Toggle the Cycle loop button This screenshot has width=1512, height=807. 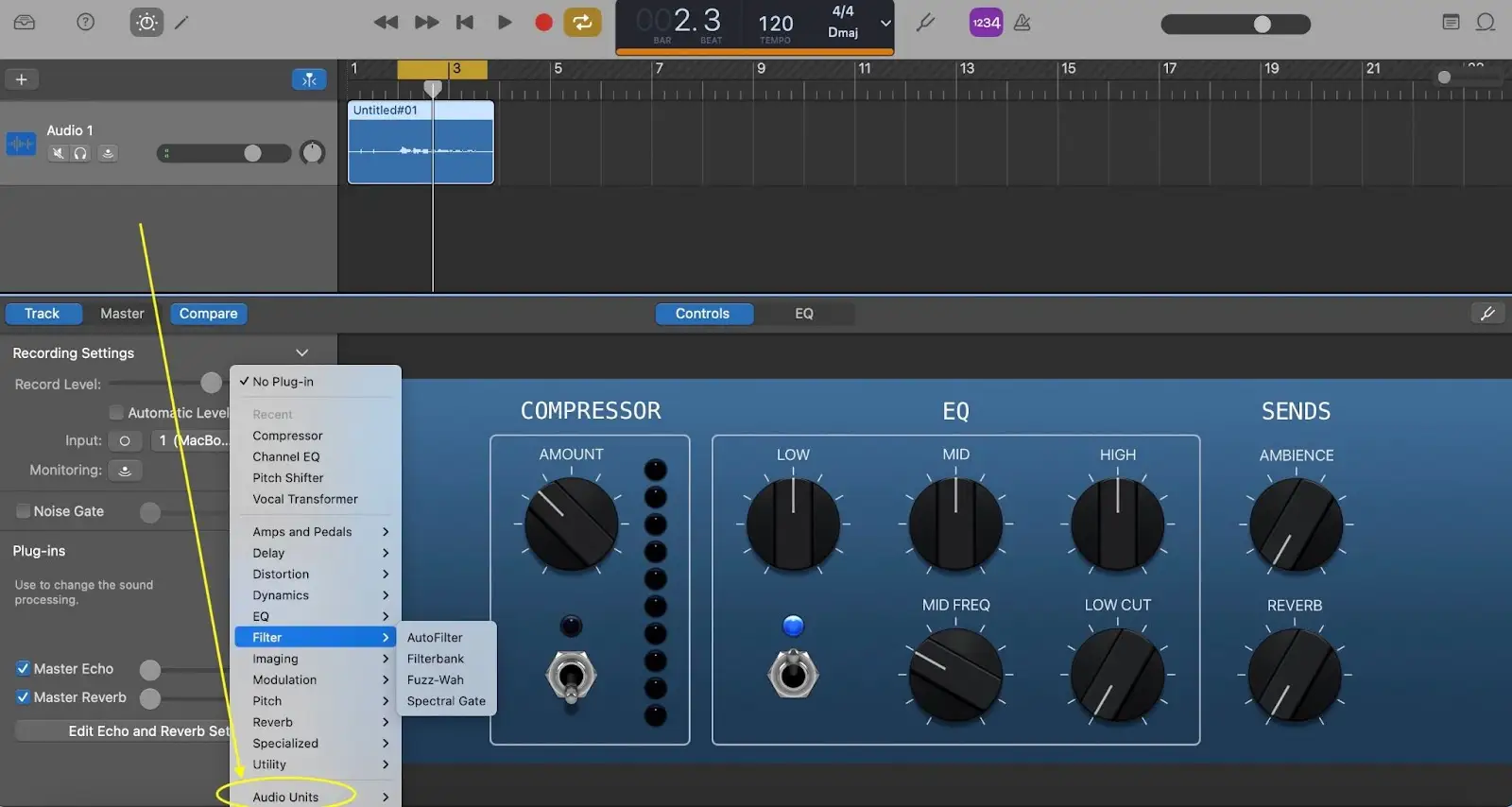click(x=582, y=22)
